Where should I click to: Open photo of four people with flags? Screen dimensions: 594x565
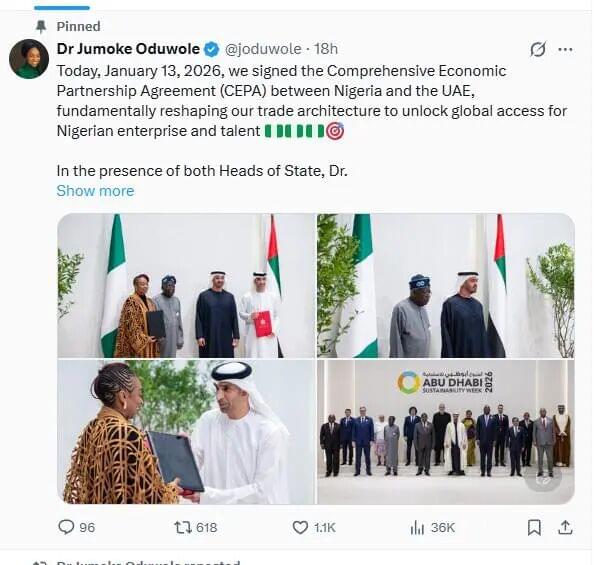(186, 285)
